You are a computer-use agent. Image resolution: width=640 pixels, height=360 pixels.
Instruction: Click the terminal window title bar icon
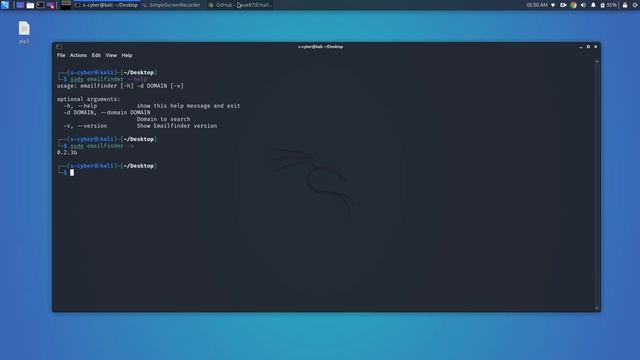coord(59,47)
